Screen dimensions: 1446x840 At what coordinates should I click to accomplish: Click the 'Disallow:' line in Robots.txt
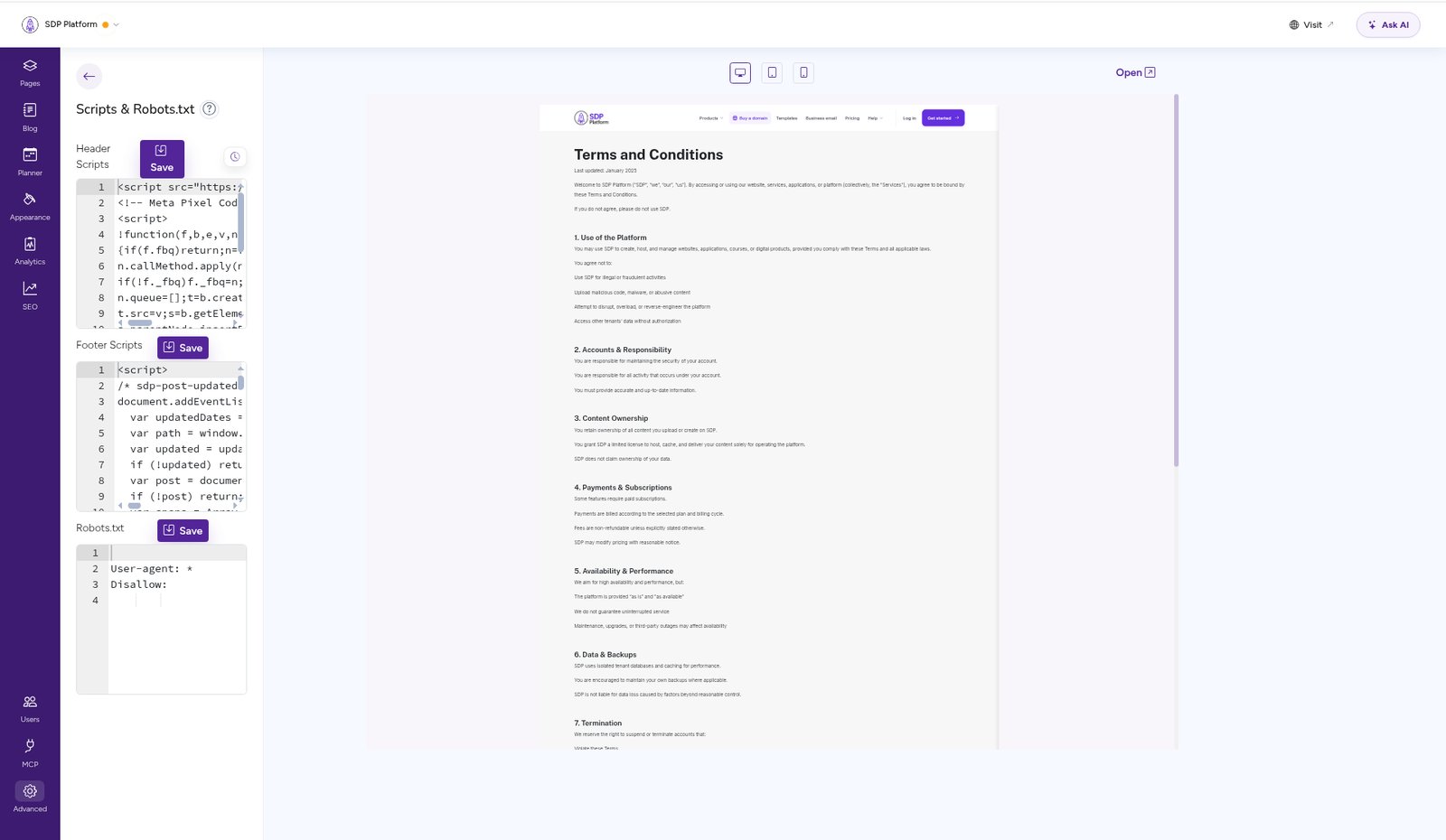tap(138, 584)
